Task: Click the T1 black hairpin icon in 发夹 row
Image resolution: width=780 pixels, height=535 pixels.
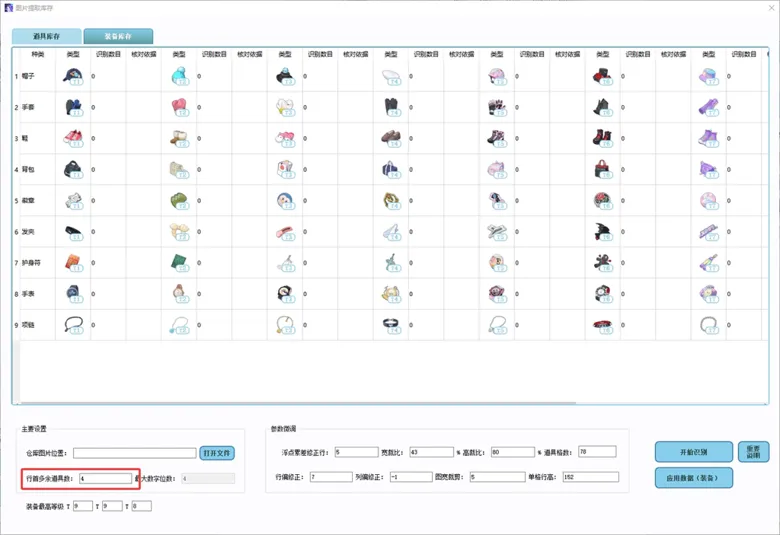Action: [x=73, y=231]
